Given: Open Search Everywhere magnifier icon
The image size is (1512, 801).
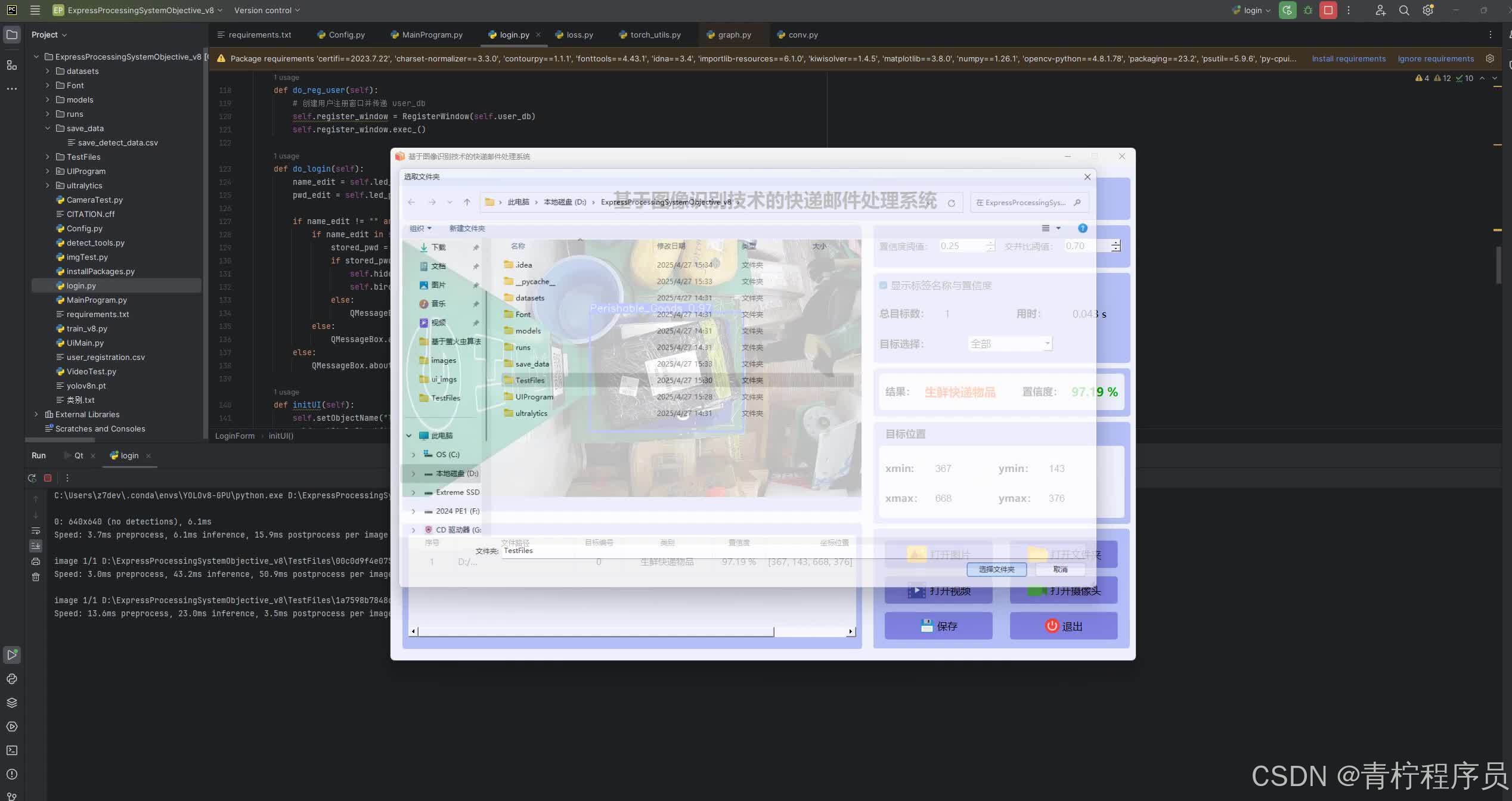Looking at the screenshot, I should pos(1404,10).
